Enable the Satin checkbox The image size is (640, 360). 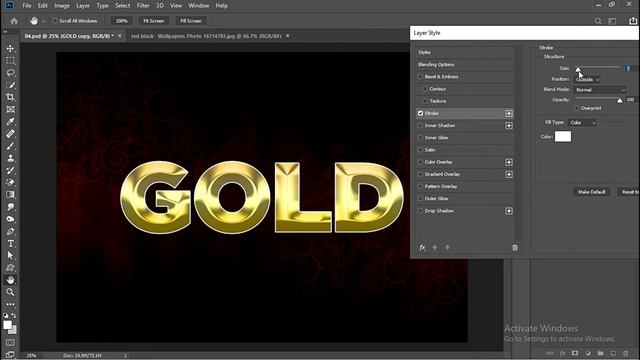click(x=420, y=150)
